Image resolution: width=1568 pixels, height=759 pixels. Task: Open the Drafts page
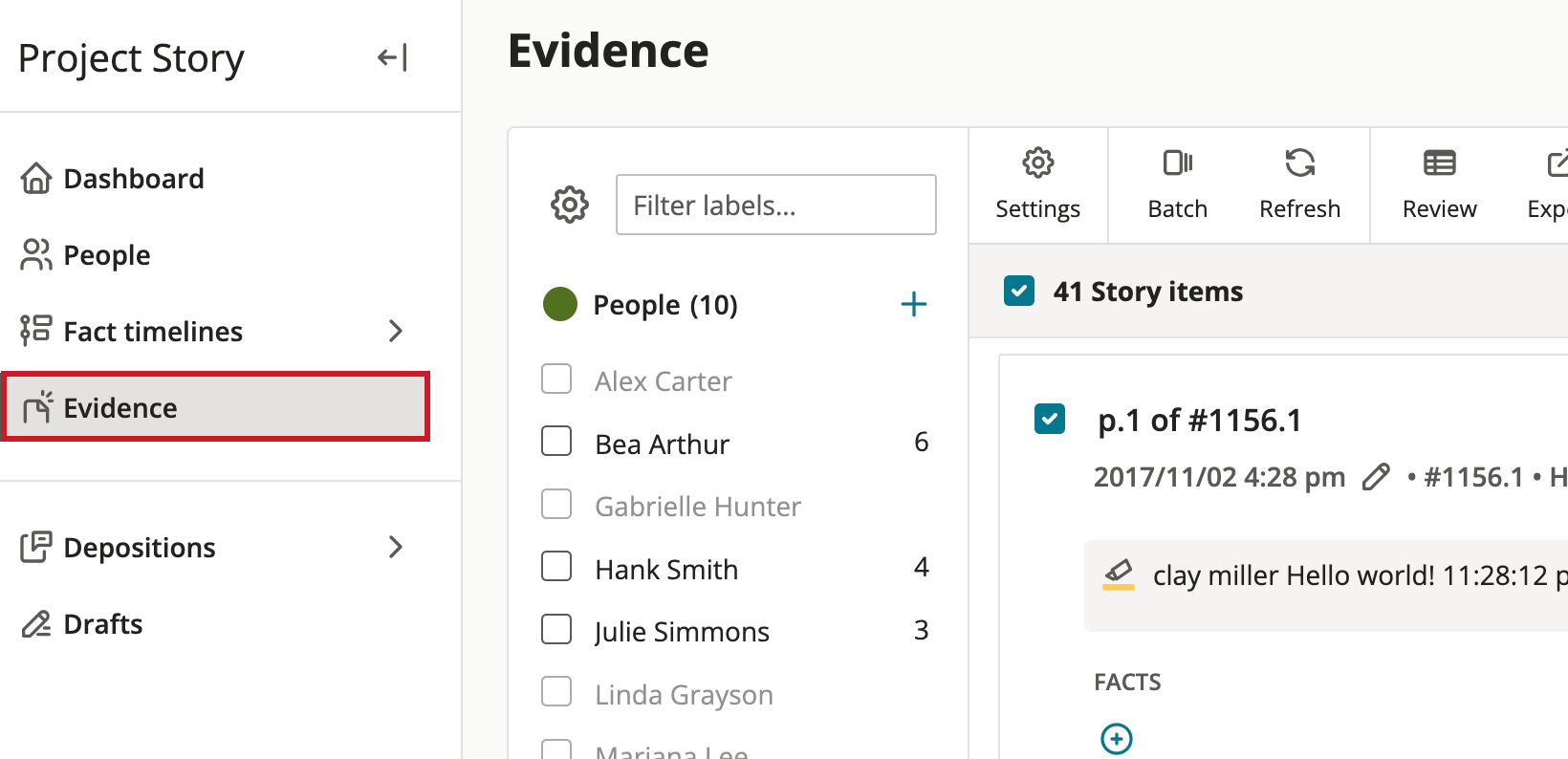tap(103, 624)
